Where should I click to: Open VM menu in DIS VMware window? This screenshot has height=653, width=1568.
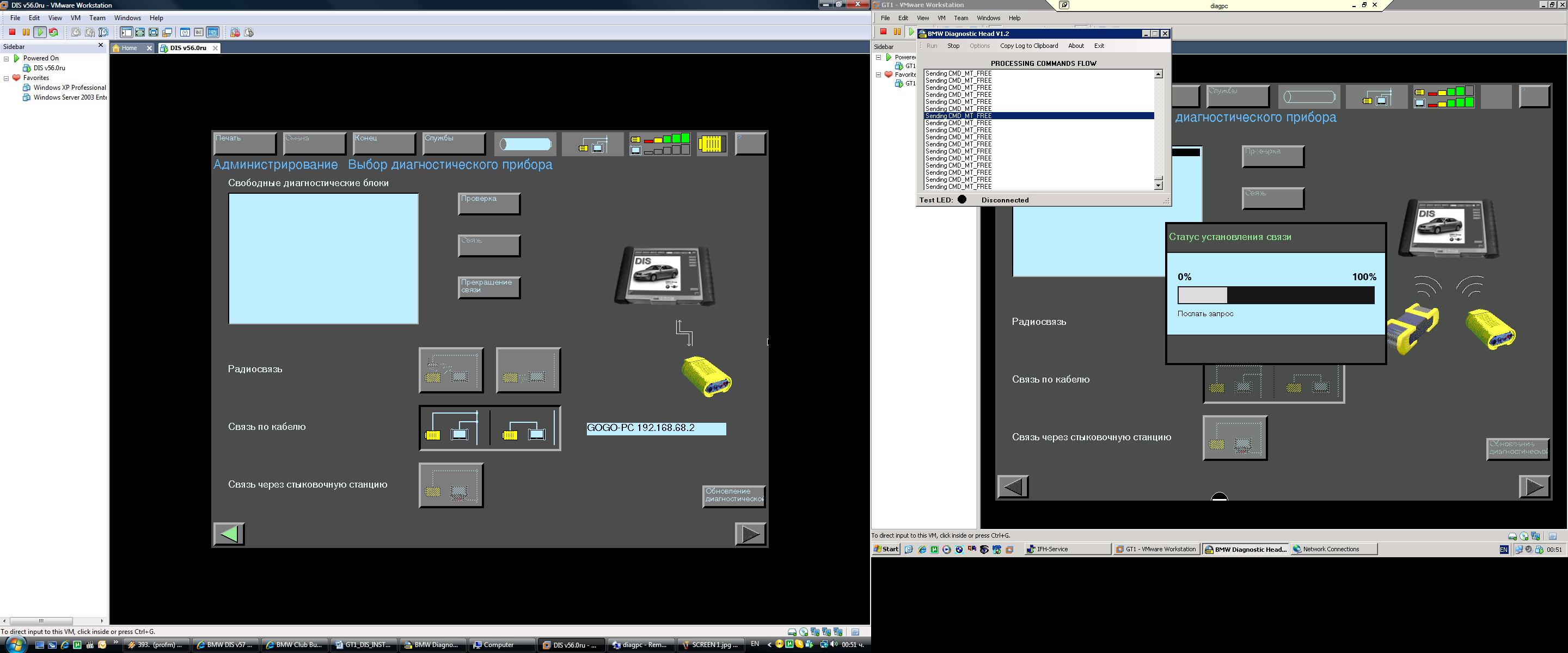76,17
